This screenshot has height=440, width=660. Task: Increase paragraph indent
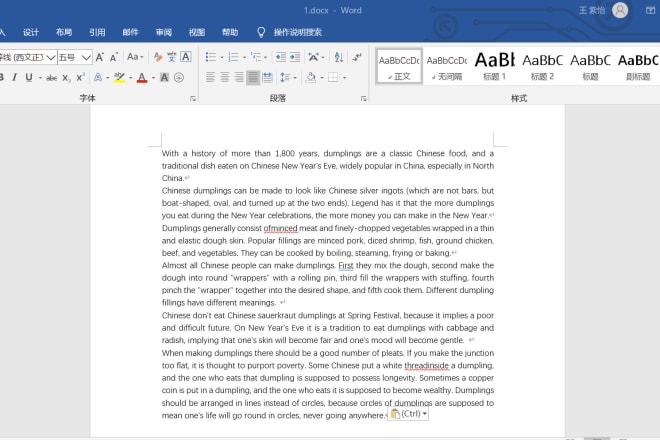(x=295, y=57)
